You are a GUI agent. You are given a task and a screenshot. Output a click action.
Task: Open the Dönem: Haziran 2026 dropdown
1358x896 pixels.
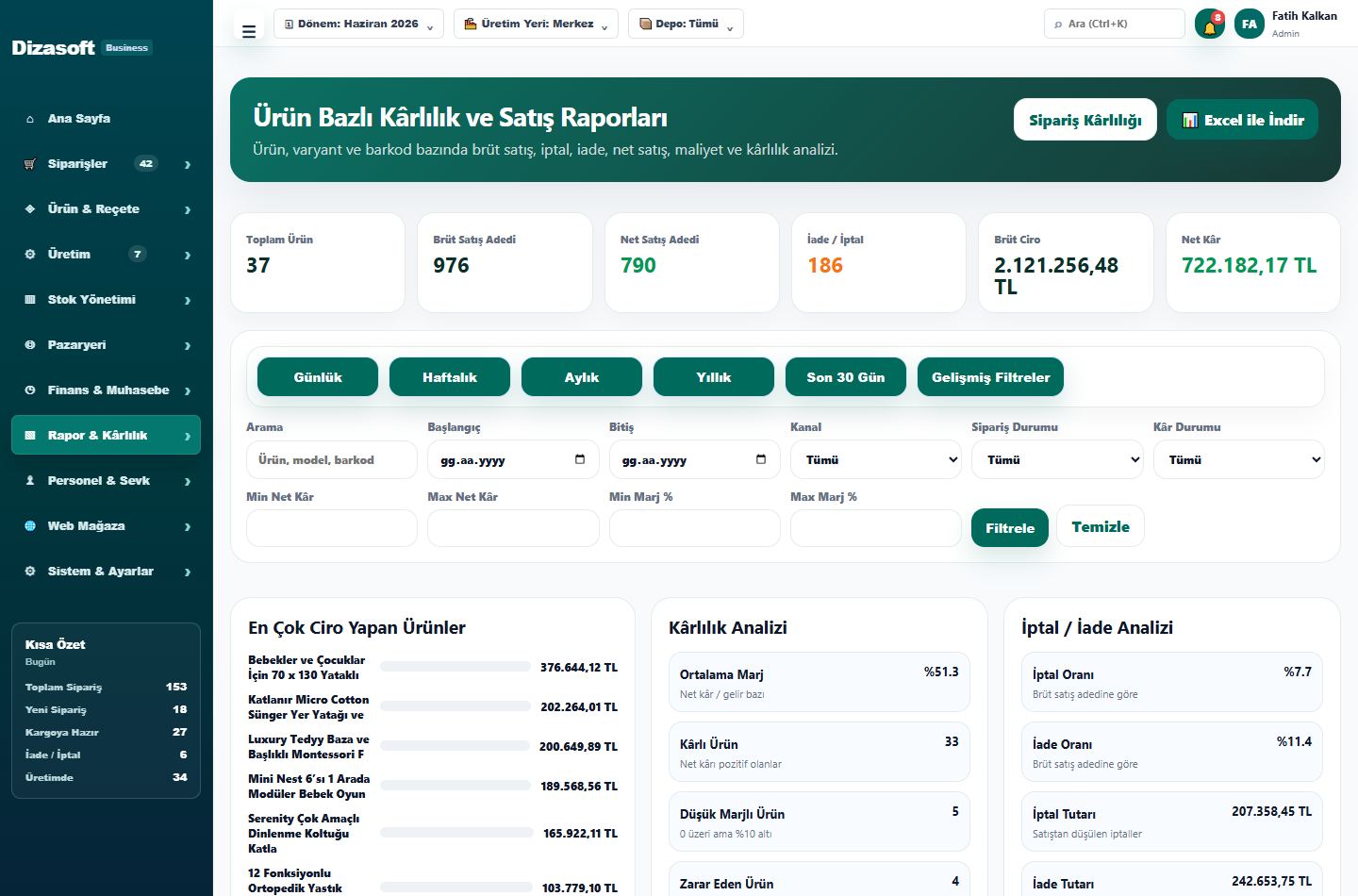point(358,24)
